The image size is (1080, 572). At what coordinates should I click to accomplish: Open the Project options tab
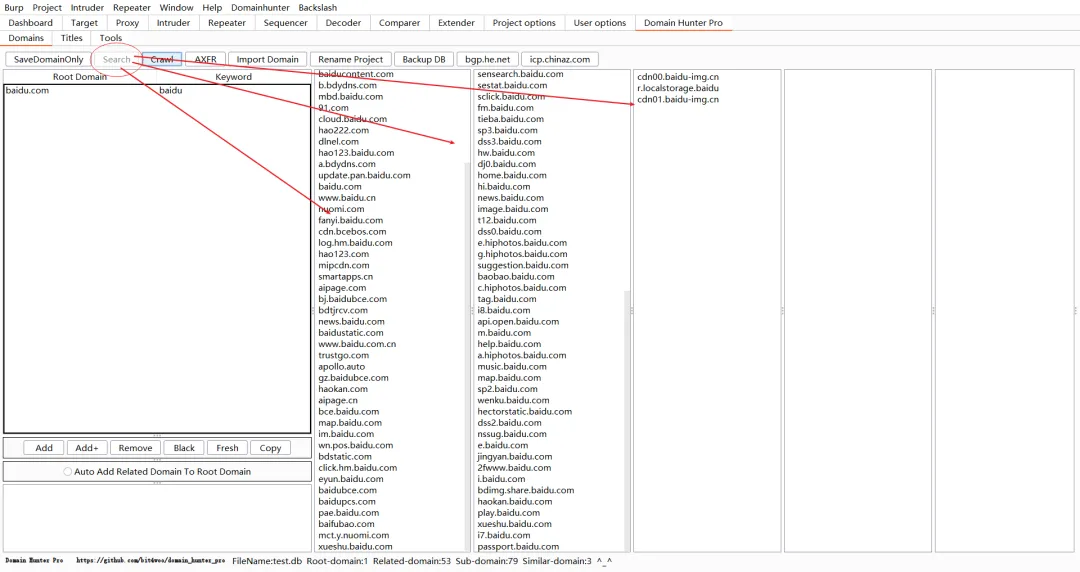524,23
